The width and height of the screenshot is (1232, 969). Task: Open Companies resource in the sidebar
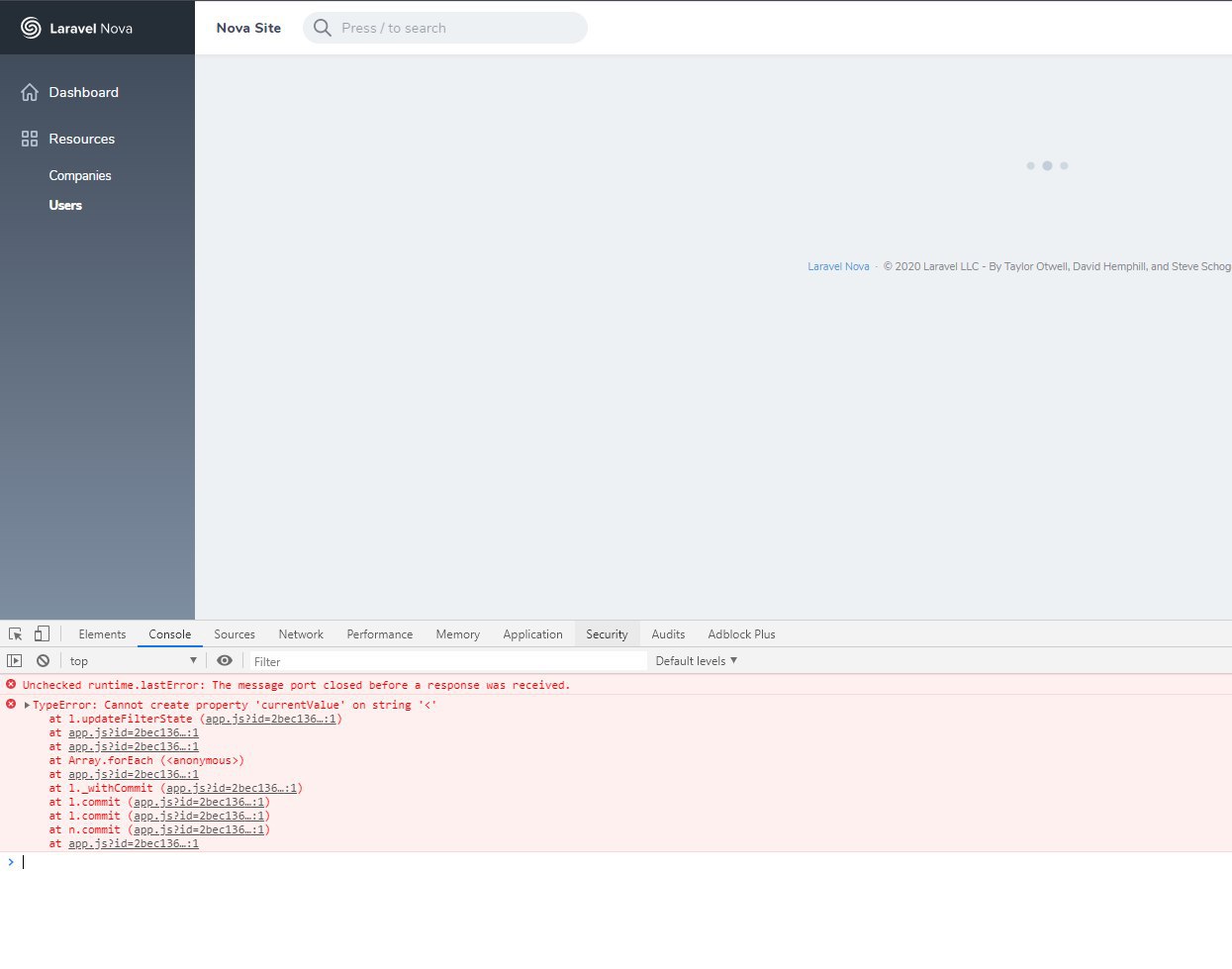click(x=80, y=175)
